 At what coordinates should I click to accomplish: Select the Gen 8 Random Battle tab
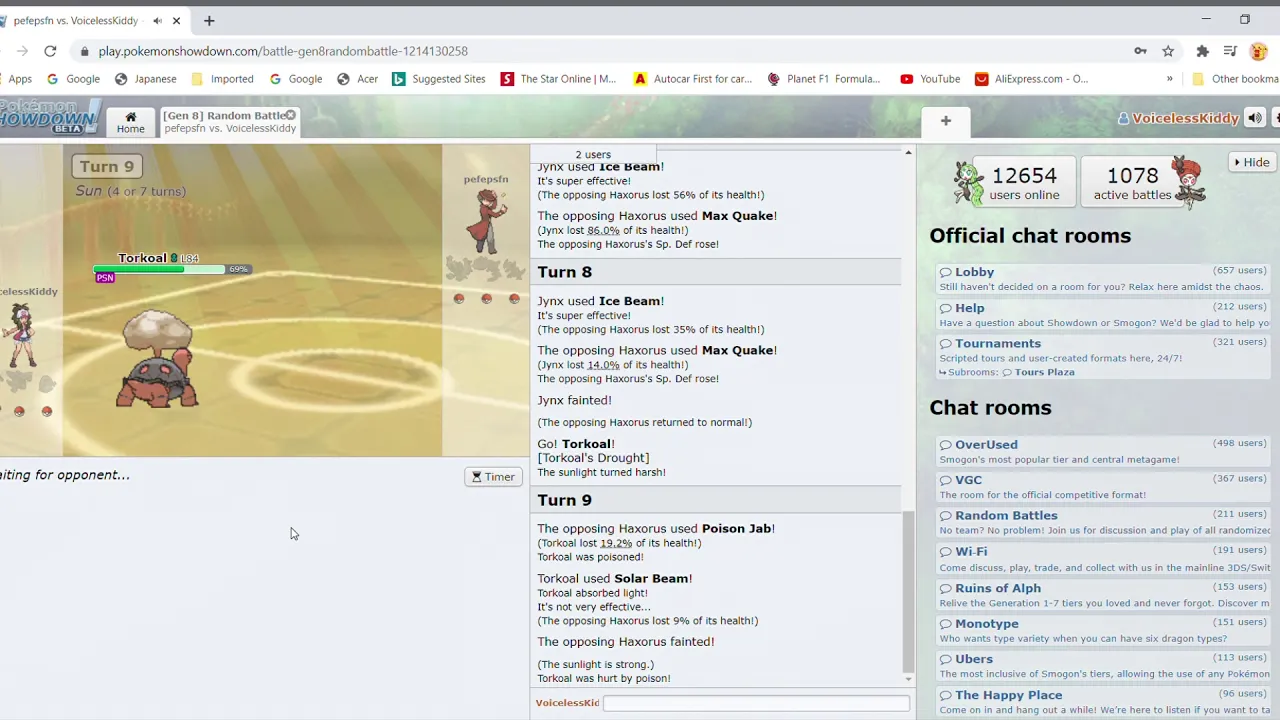230,122
